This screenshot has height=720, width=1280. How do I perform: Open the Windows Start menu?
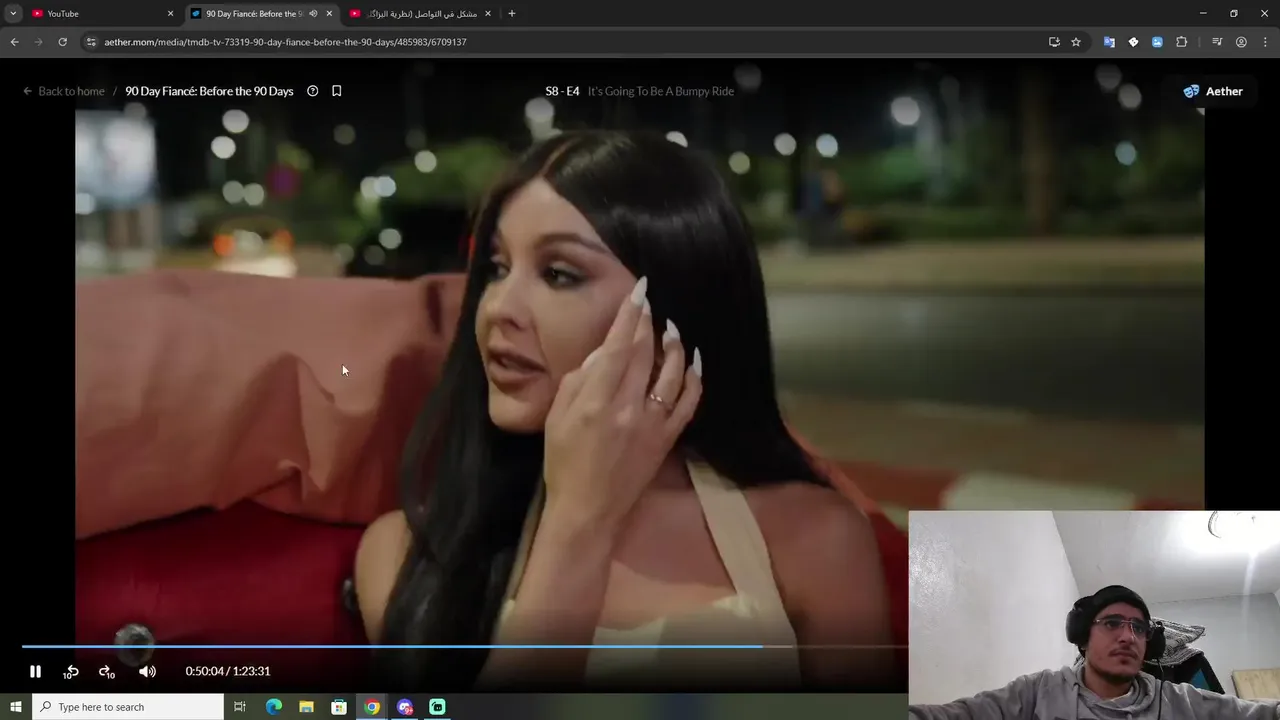pyautogui.click(x=15, y=707)
